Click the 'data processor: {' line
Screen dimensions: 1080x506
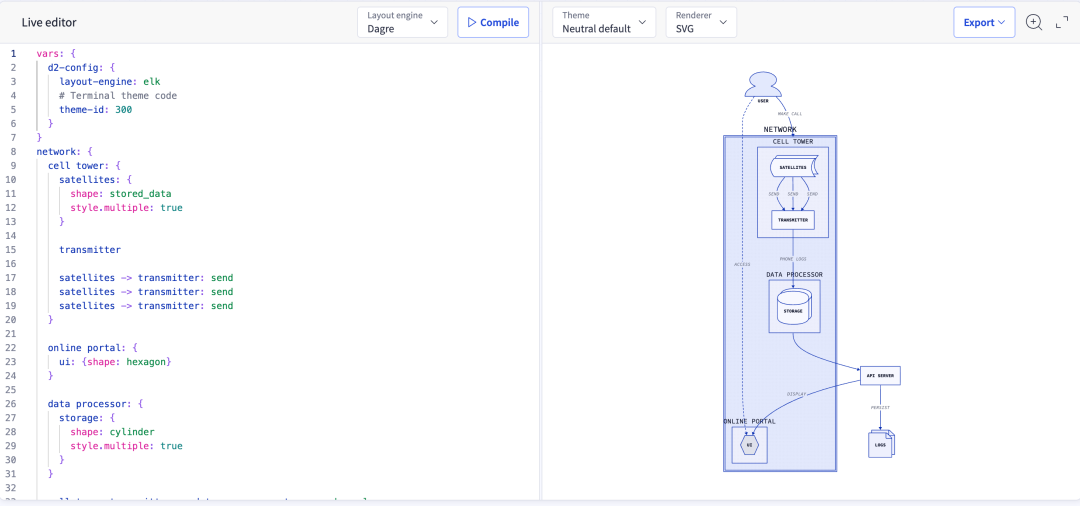point(95,403)
